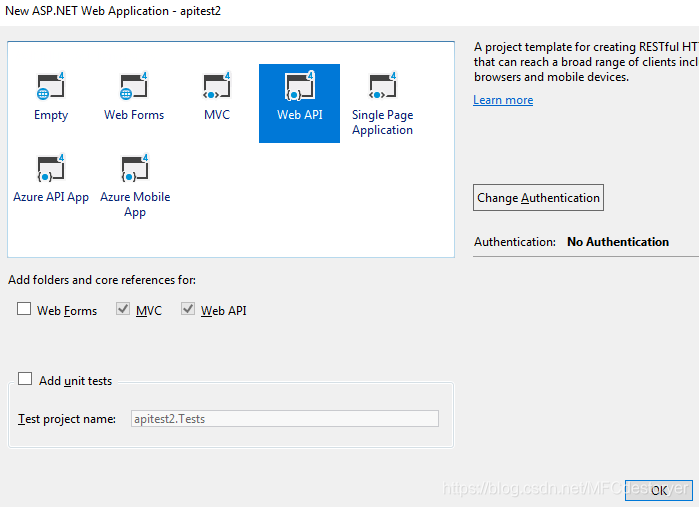Toggle the MVC references checkbox
699x507 pixels.
(123, 309)
